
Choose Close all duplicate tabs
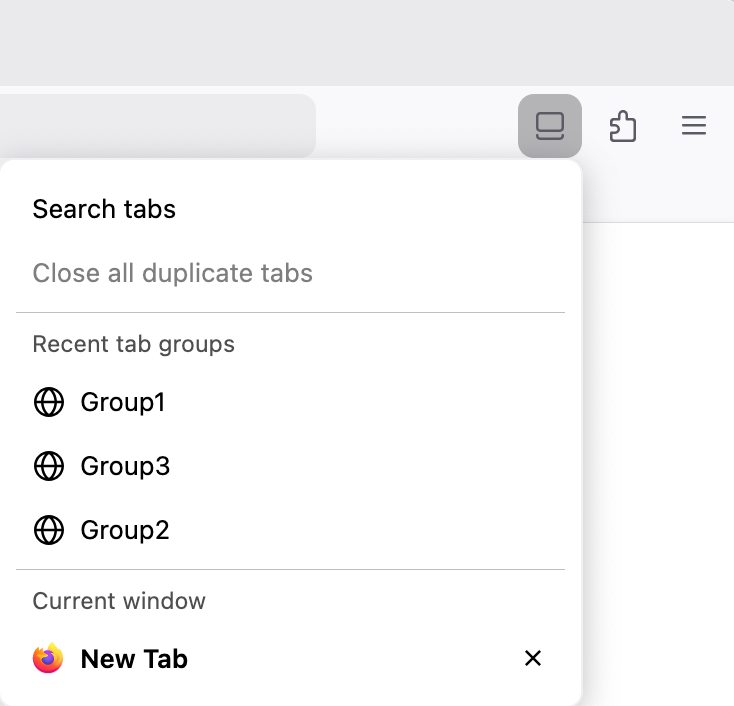click(173, 273)
